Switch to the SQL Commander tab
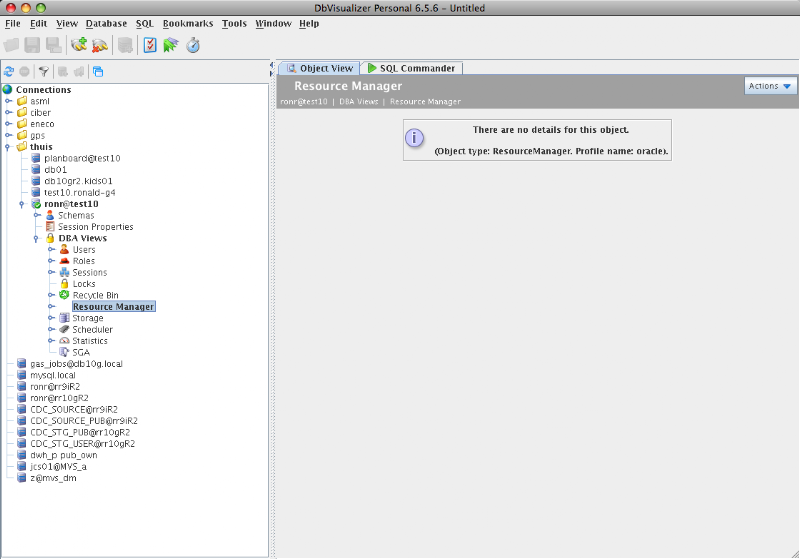 (x=411, y=68)
